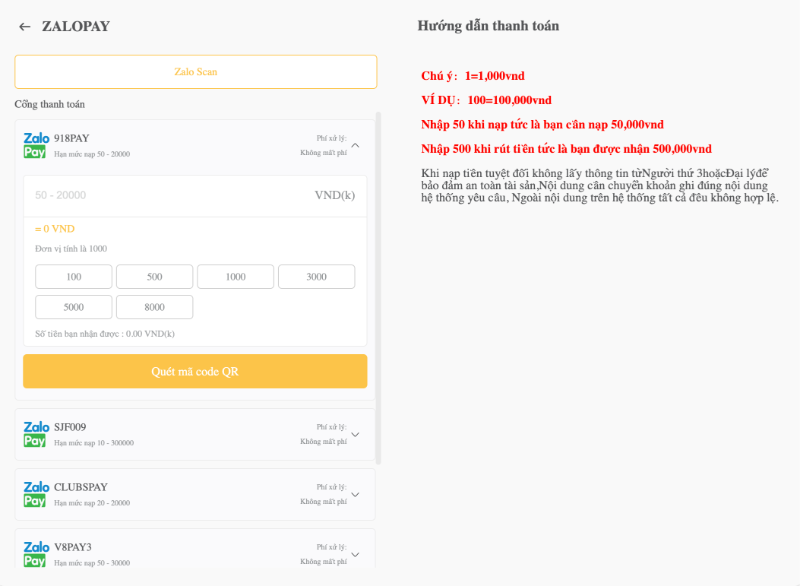Click the ZaloPay logo for CLUBSPAY
800x586 pixels.
tap(36, 494)
